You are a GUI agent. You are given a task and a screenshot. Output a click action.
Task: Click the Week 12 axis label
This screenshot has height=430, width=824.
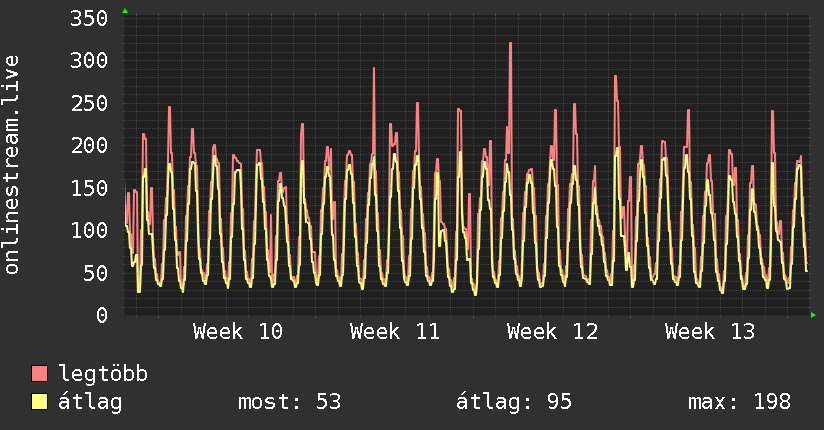click(552, 332)
